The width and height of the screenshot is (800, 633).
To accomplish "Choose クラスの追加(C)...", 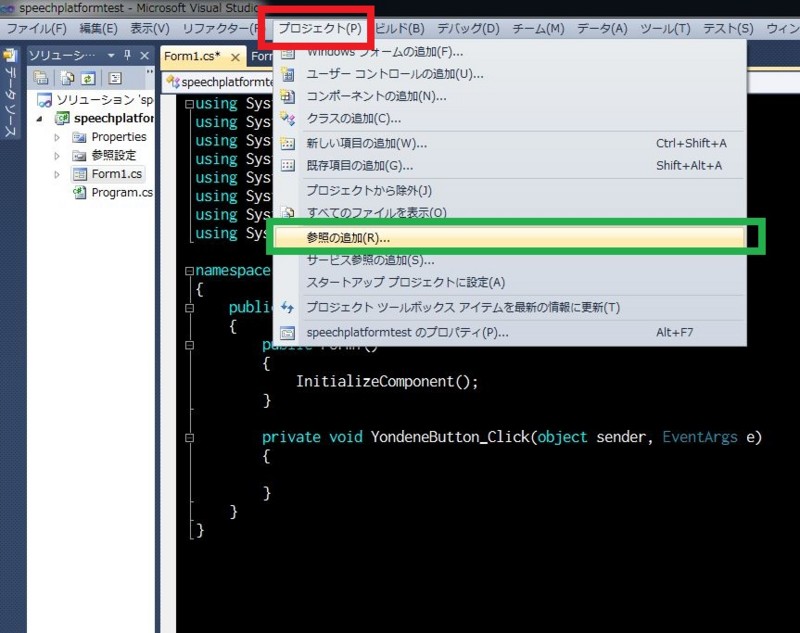I will [x=510, y=119].
